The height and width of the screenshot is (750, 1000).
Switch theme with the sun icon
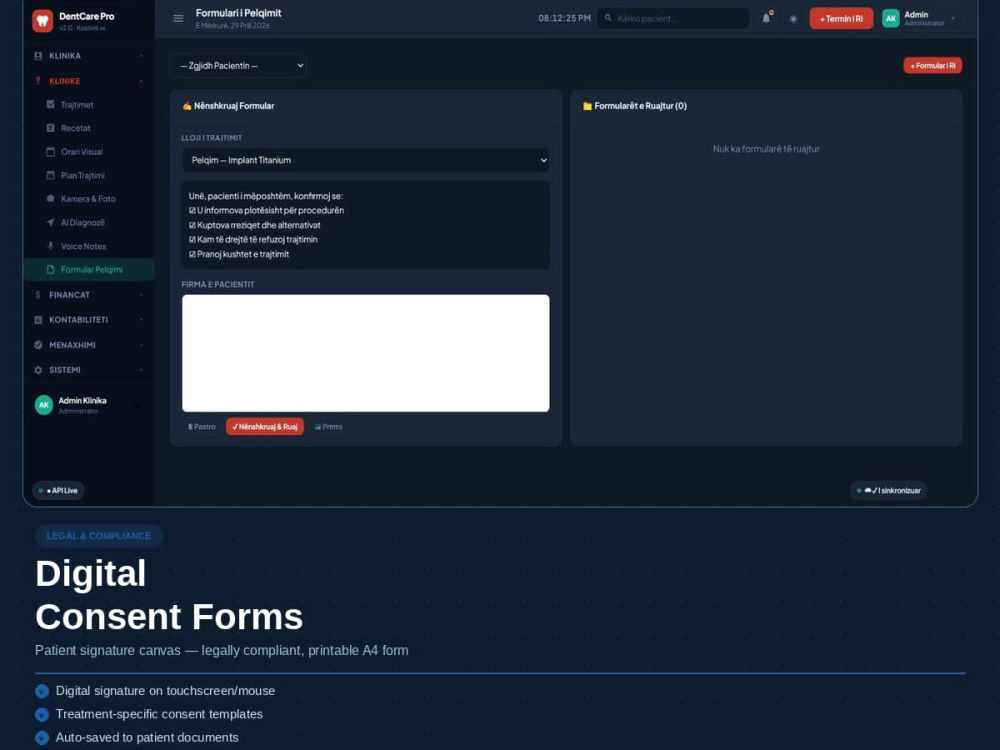(793, 19)
